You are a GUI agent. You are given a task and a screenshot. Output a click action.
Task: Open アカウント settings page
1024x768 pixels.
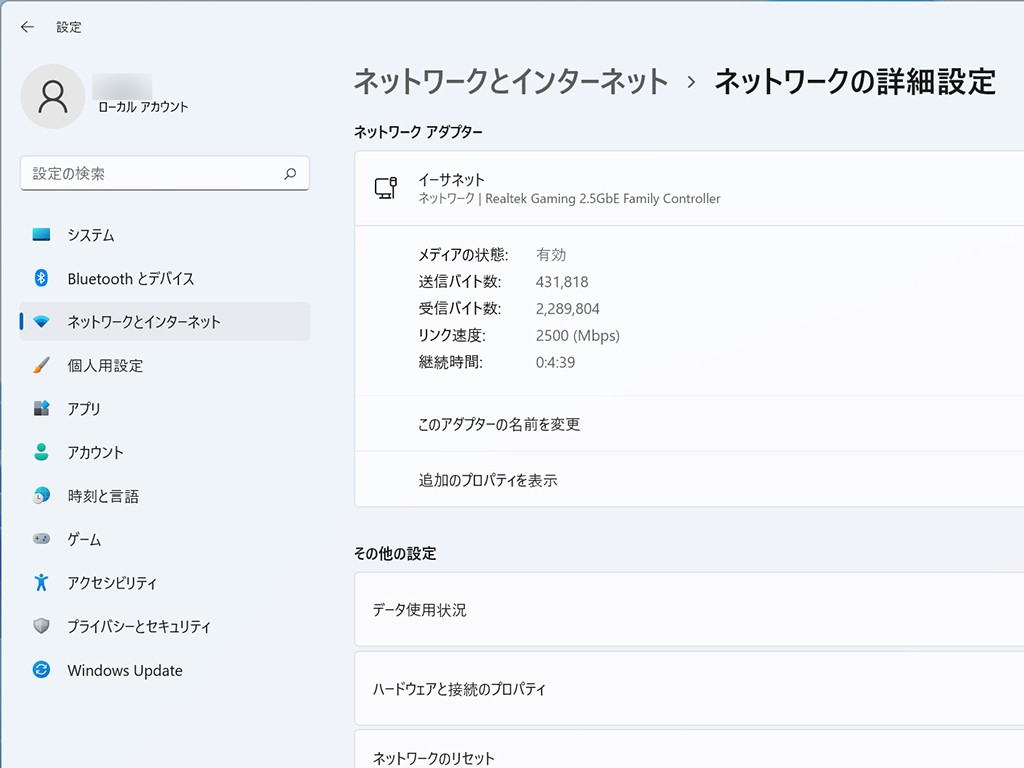95,453
